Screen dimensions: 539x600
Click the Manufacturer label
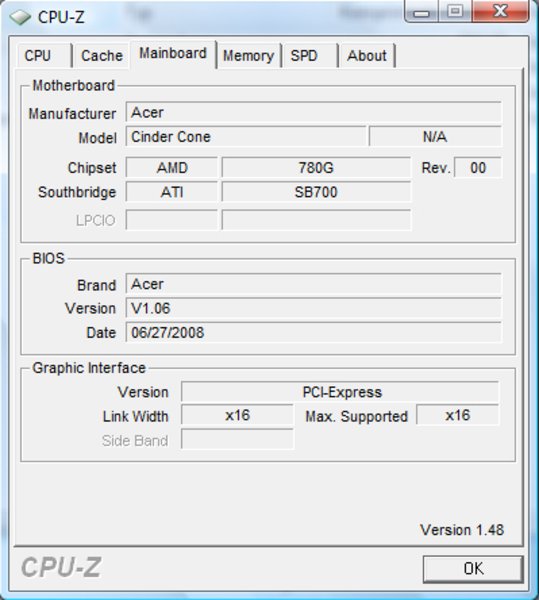pyautogui.click(x=72, y=114)
